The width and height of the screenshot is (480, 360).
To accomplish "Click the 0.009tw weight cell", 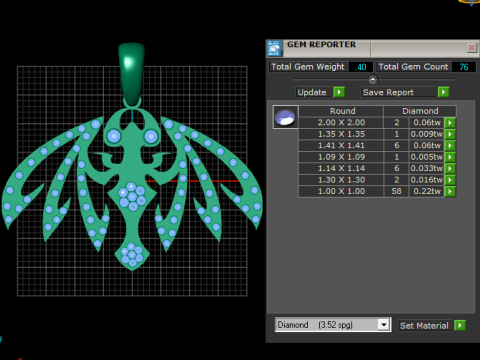I will coord(427,134).
